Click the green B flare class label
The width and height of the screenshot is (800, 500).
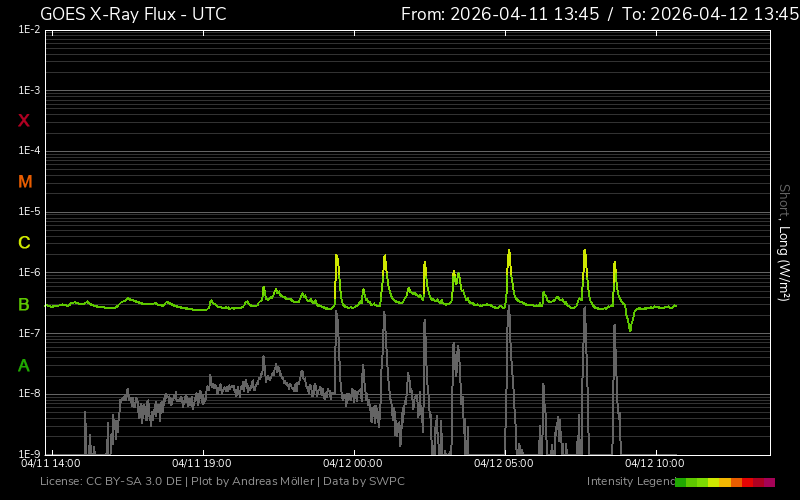(x=24, y=305)
